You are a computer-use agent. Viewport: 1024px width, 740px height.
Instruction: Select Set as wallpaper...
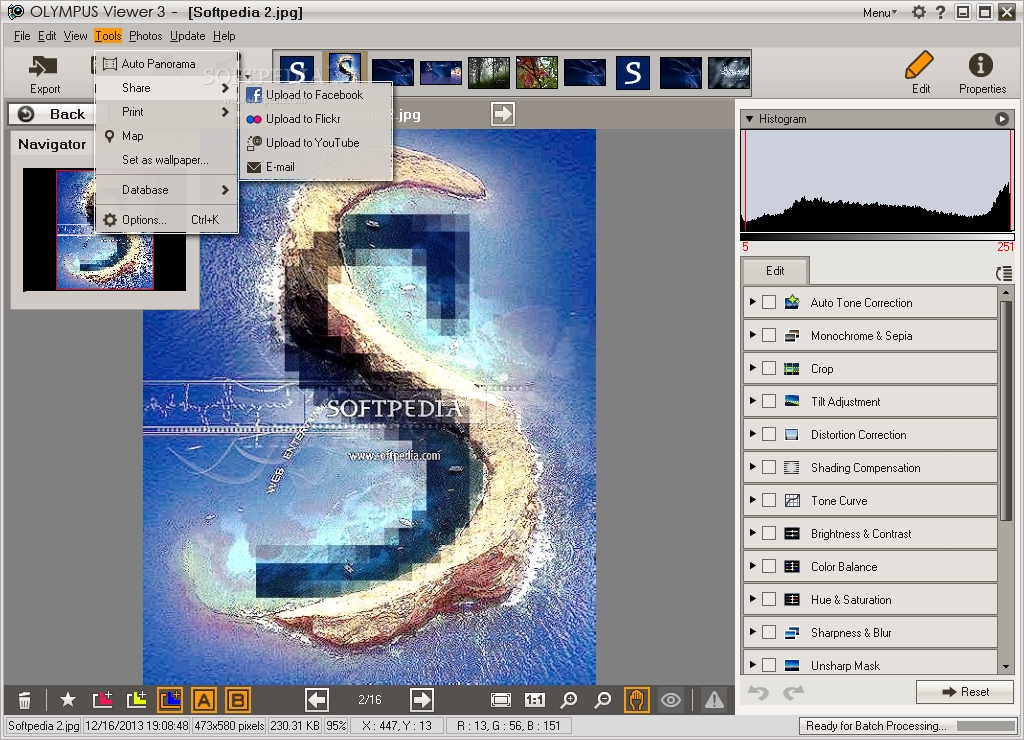pyautogui.click(x=167, y=159)
